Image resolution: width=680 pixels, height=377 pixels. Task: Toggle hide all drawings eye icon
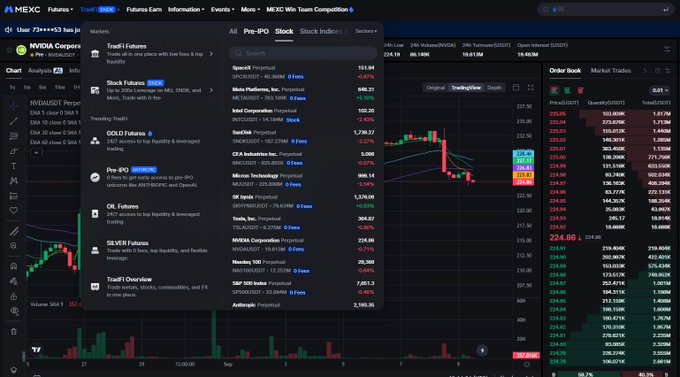(x=13, y=311)
